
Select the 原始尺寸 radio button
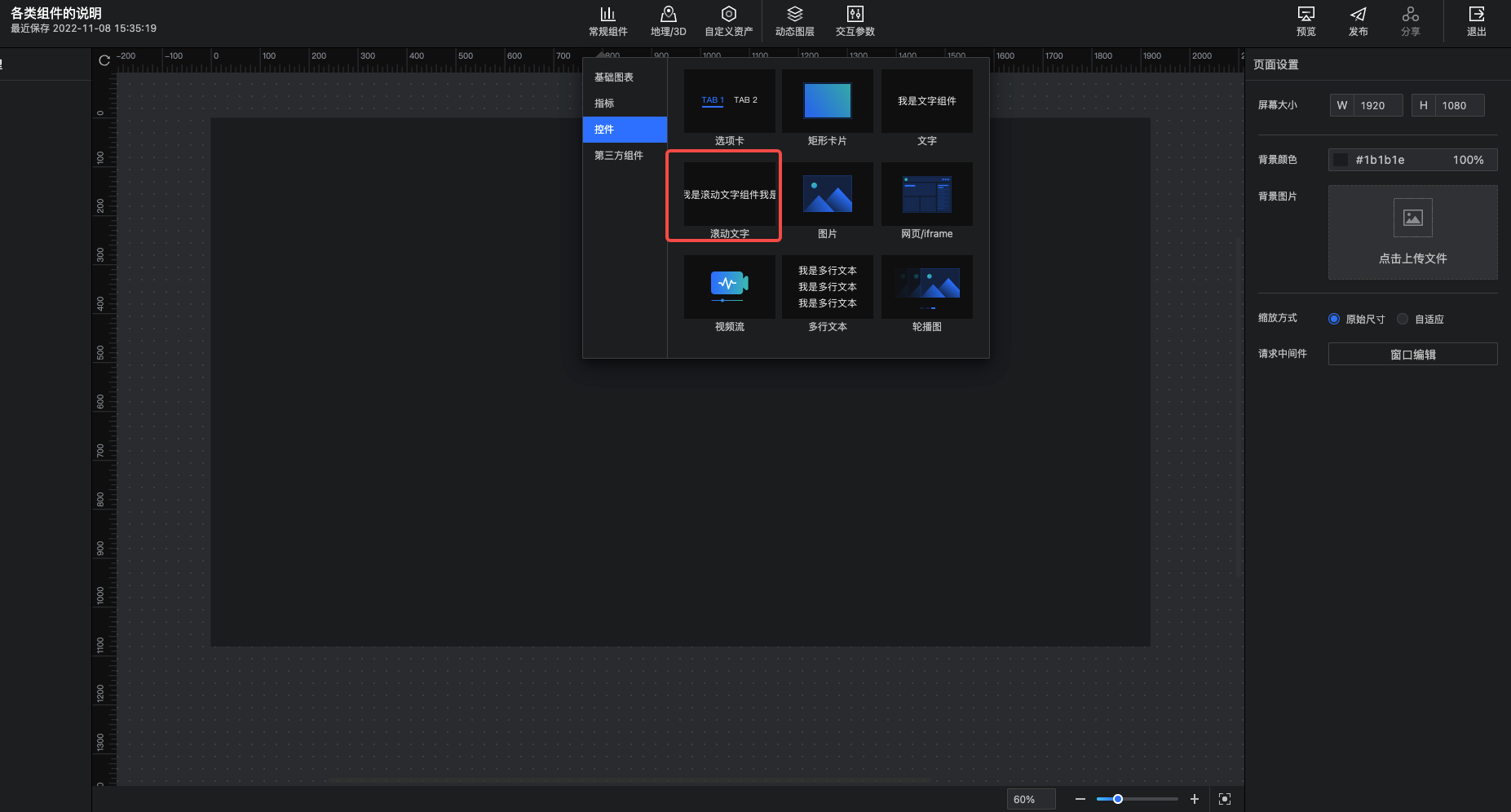point(1334,319)
